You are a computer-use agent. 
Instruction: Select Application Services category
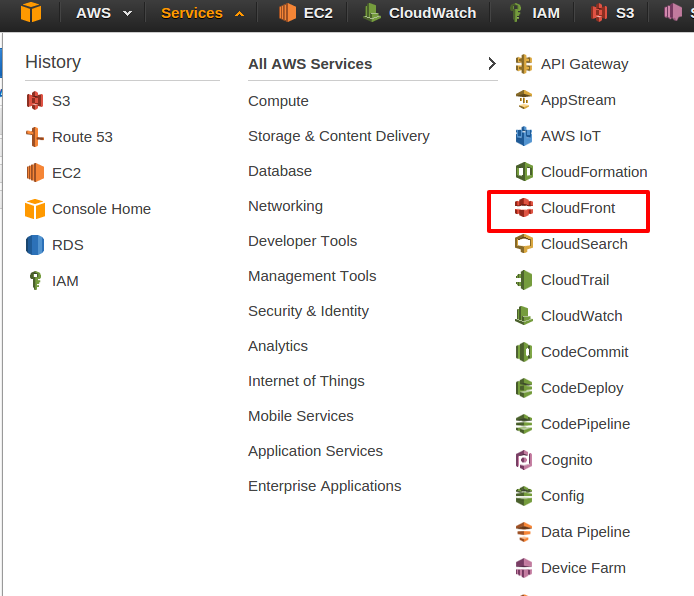point(316,451)
